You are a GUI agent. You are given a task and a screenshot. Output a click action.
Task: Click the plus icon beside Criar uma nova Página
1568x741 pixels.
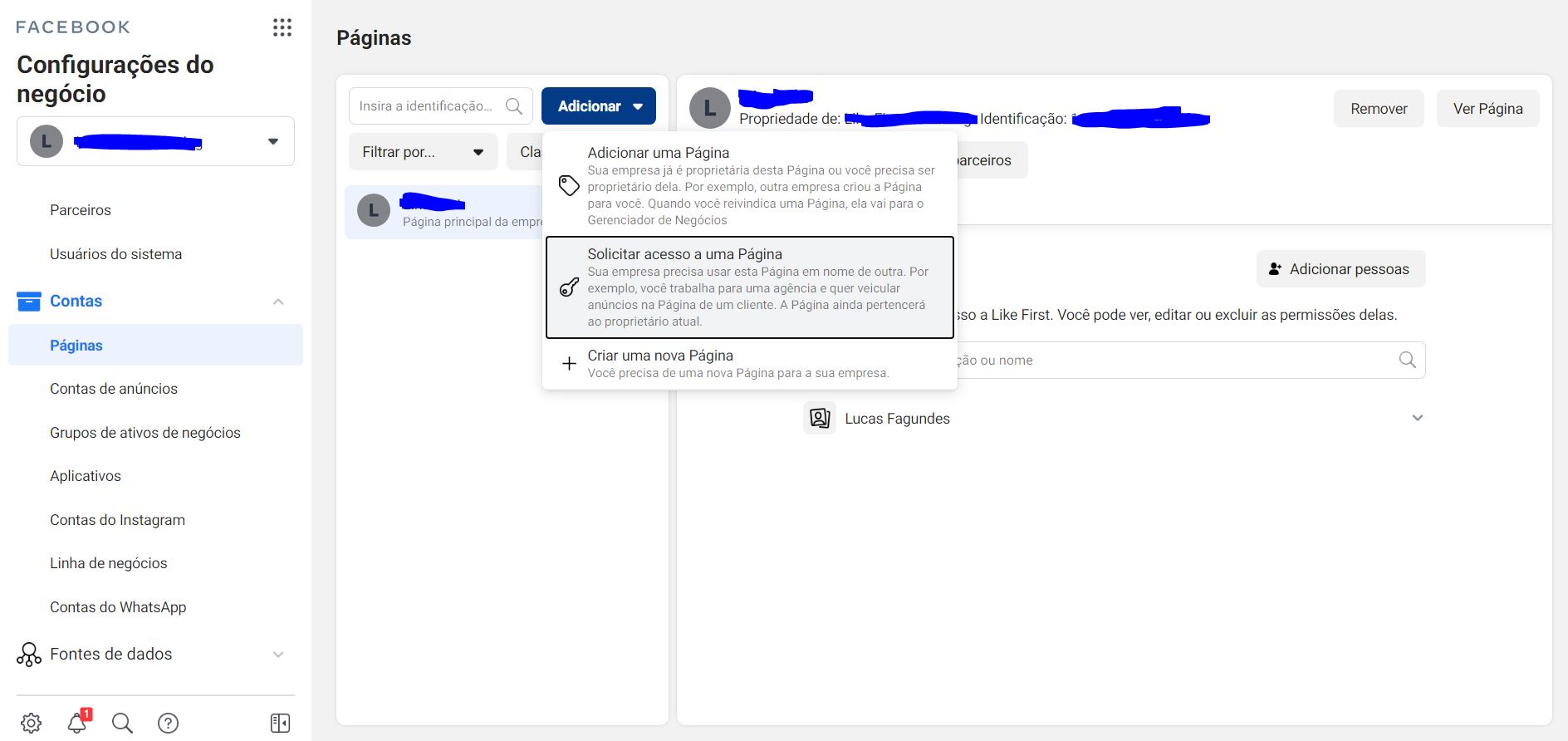[569, 363]
